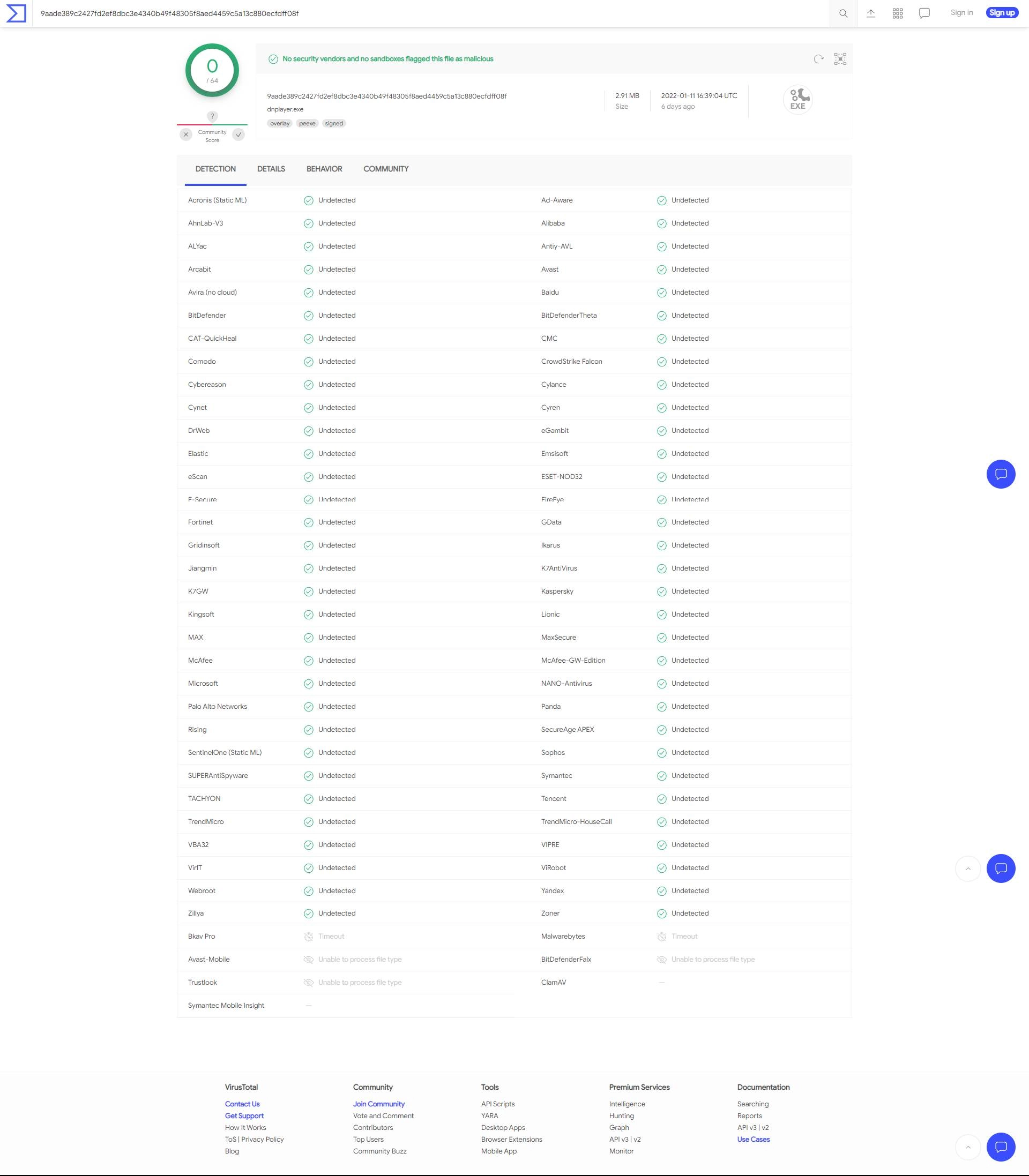The width and height of the screenshot is (1029, 1176).
Task: Open the YARA footer link
Action: coord(490,1116)
